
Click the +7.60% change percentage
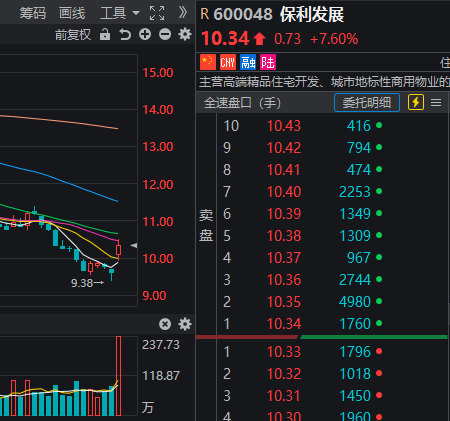(x=334, y=39)
